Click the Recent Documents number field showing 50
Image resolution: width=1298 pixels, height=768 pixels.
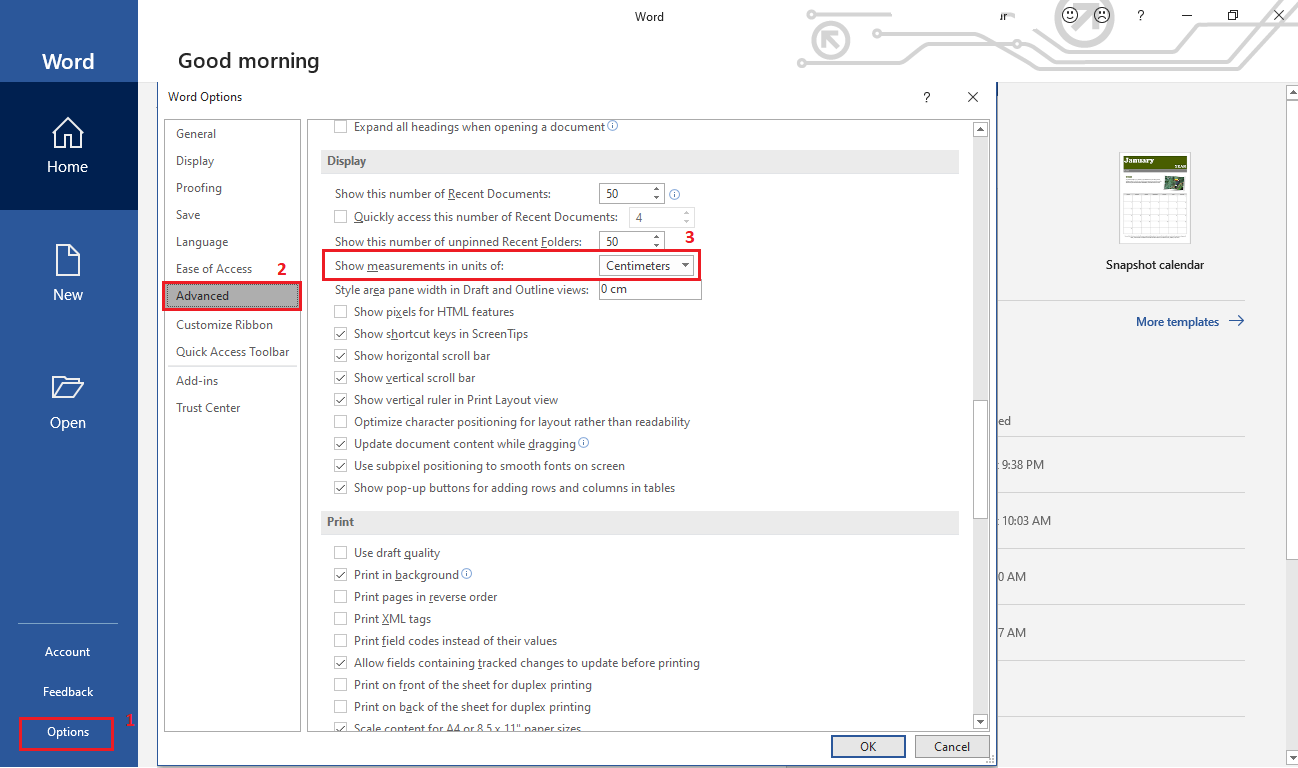(625, 194)
